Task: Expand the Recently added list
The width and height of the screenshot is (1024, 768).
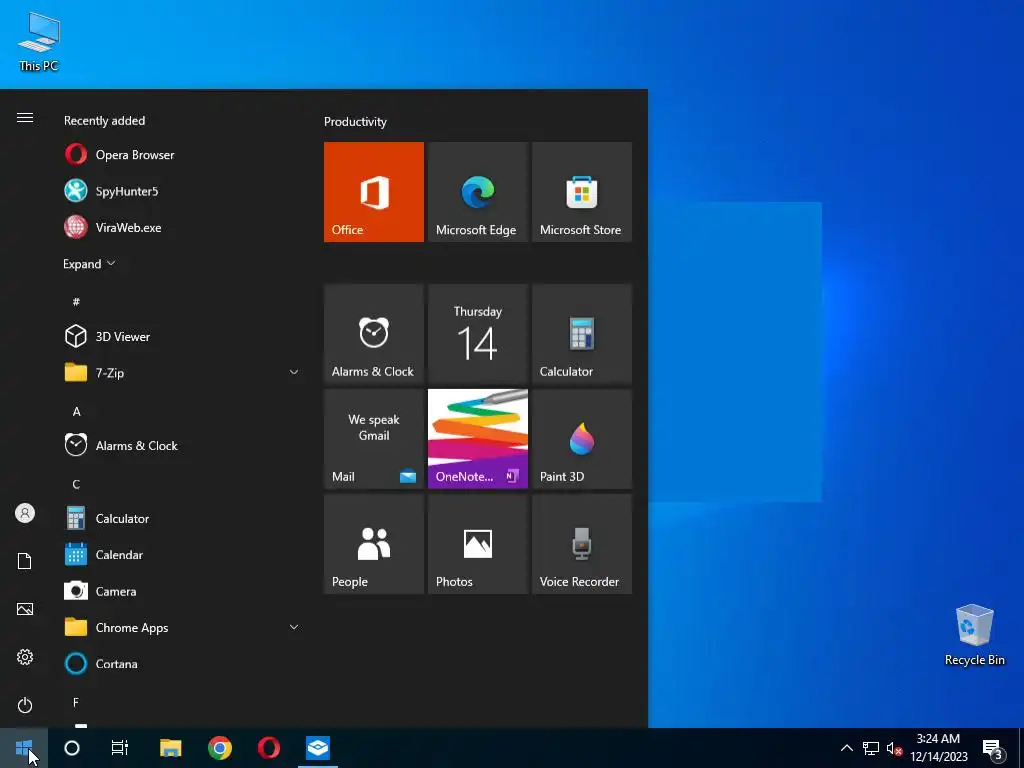Action: [x=89, y=264]
